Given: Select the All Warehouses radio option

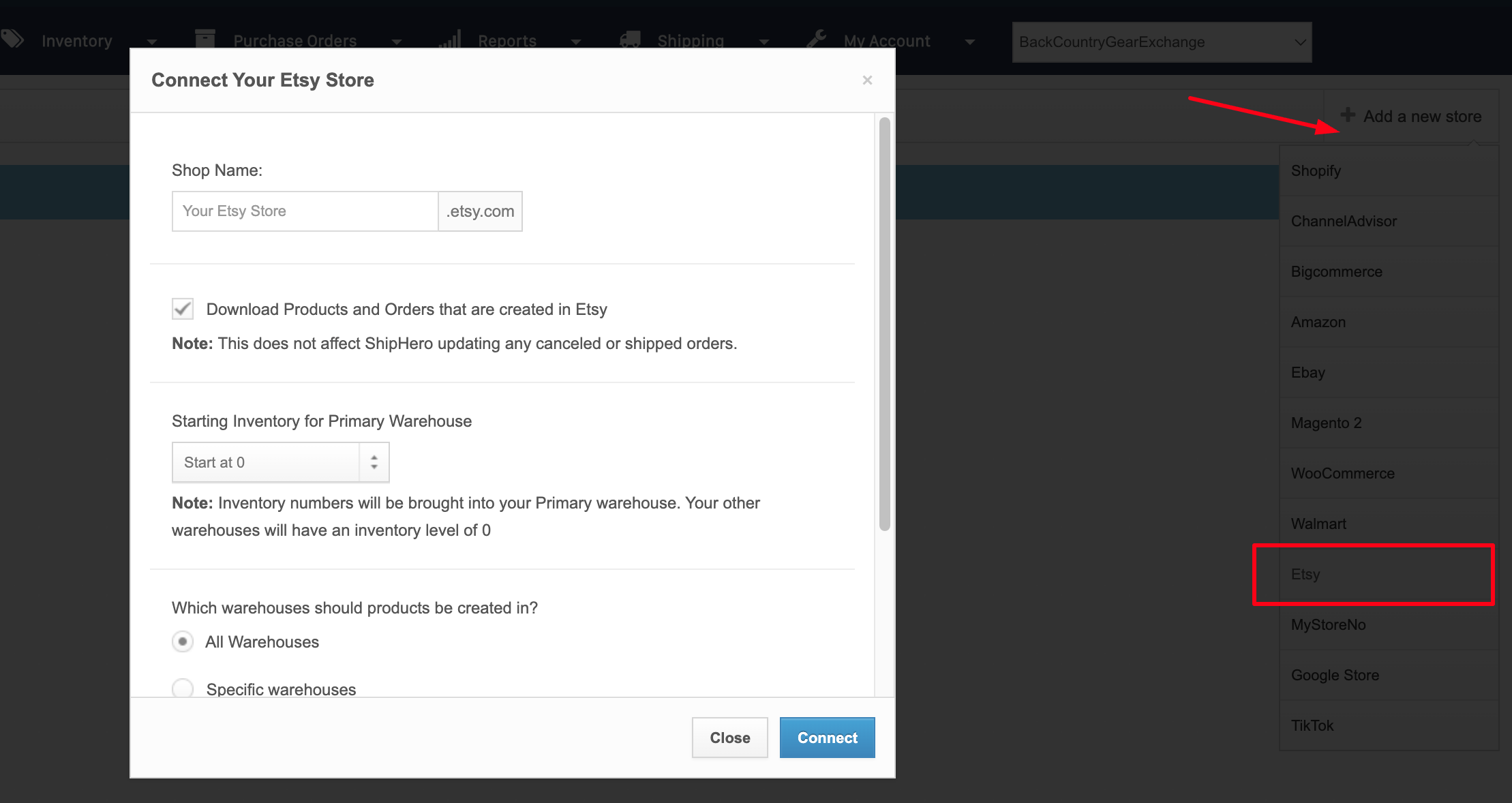Looking at the screenshot, I should pyautogui.click(x=183, y=641).
